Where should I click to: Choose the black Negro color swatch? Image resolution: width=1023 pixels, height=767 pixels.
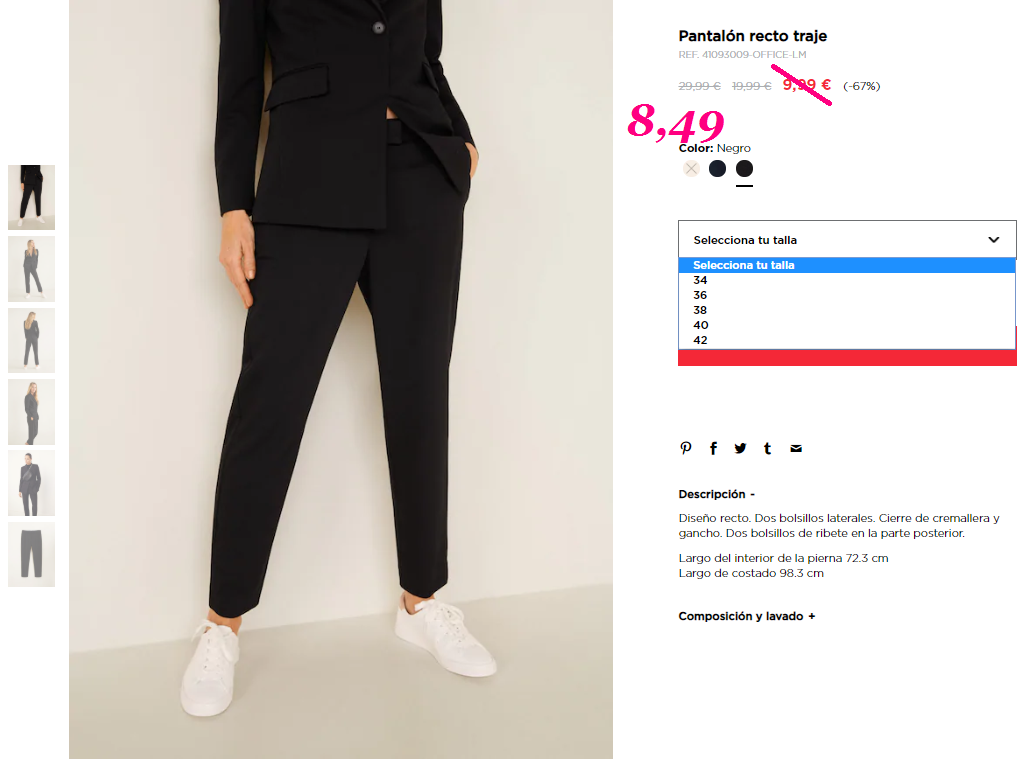pyautogui.click(x=744, y=169)
